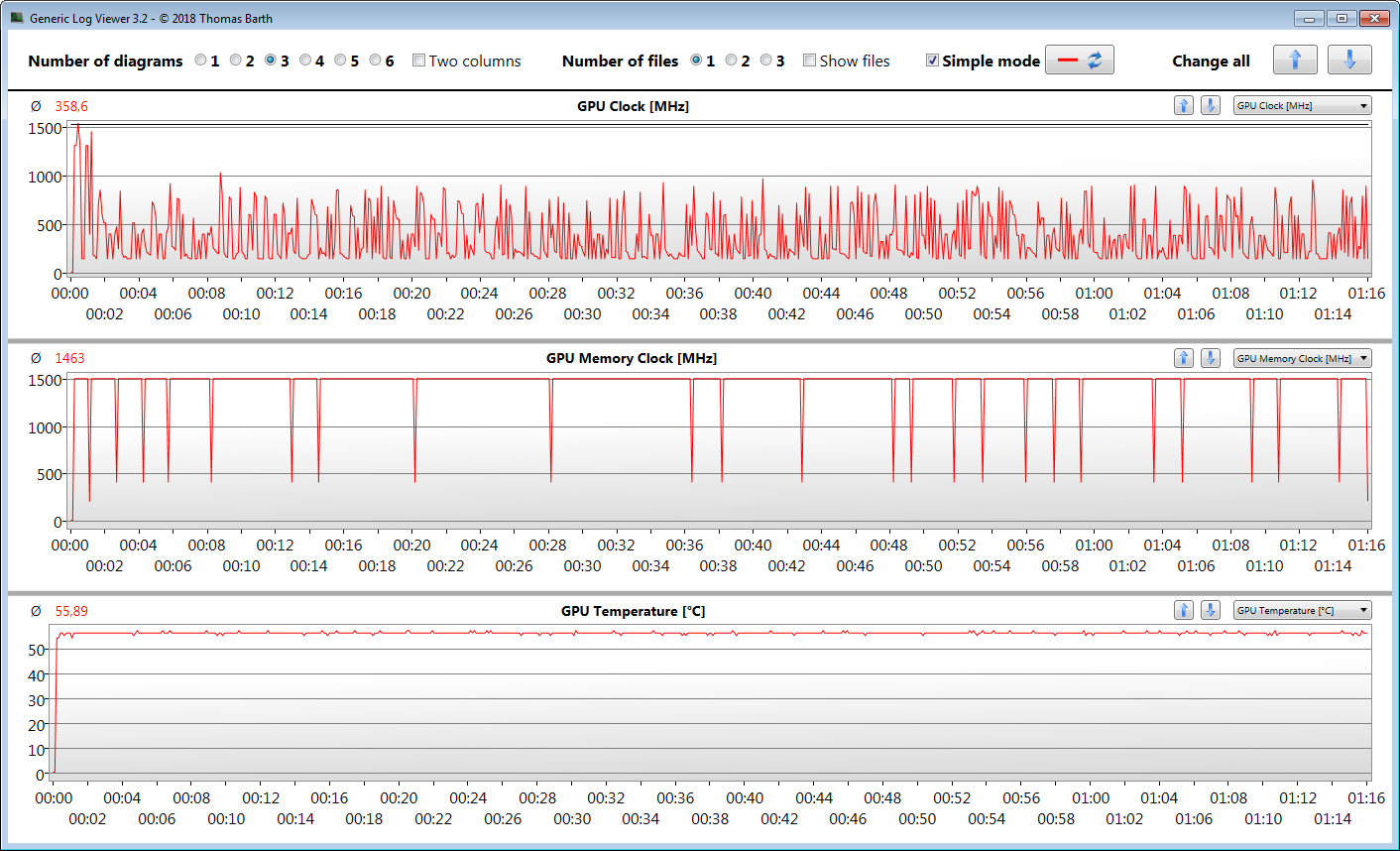Click the down arrow beside GPU Clock dropdown
This screenshot has width=1400, height=851.
click(x=1211, y=106)
